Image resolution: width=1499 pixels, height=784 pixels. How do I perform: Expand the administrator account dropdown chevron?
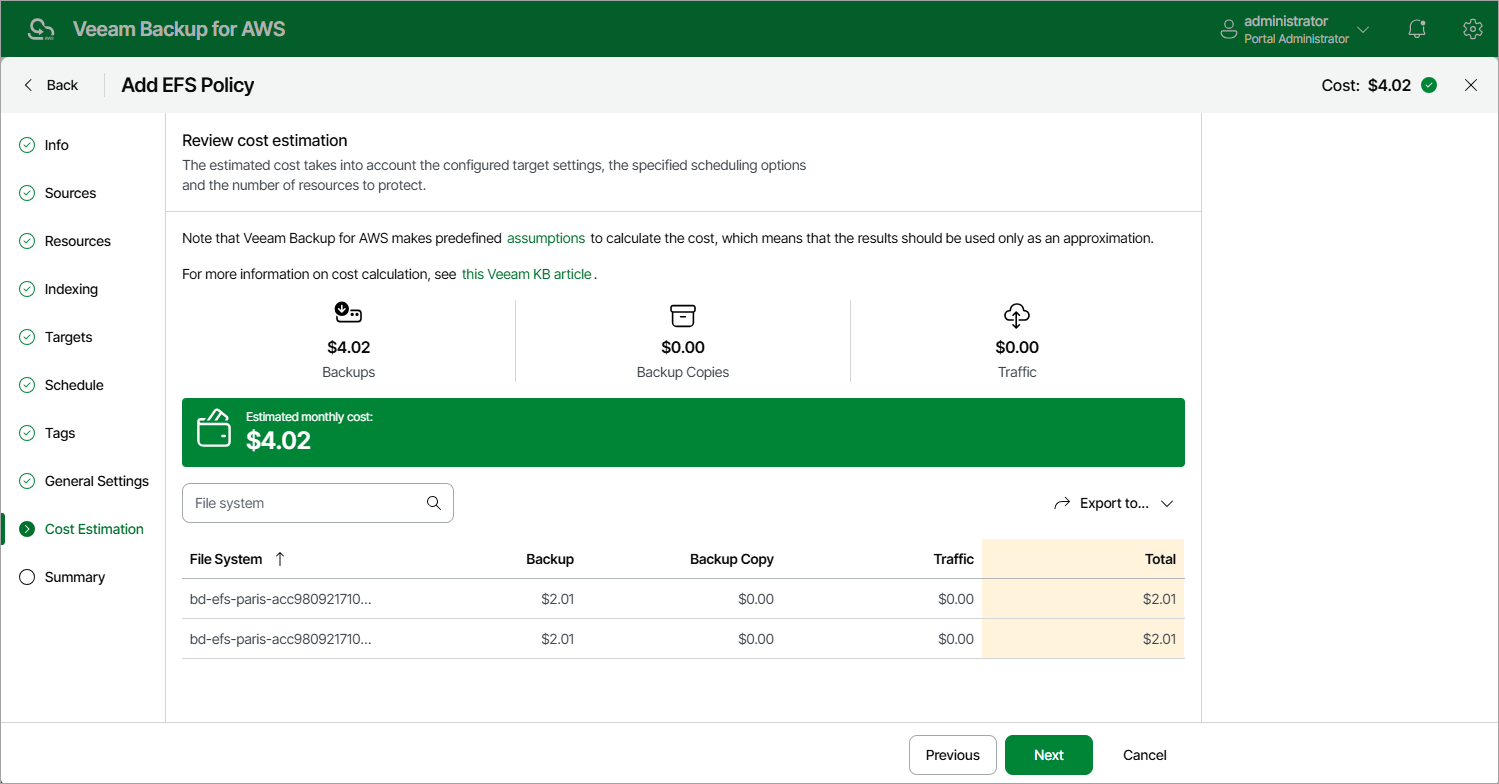(x=1363, y=29)
